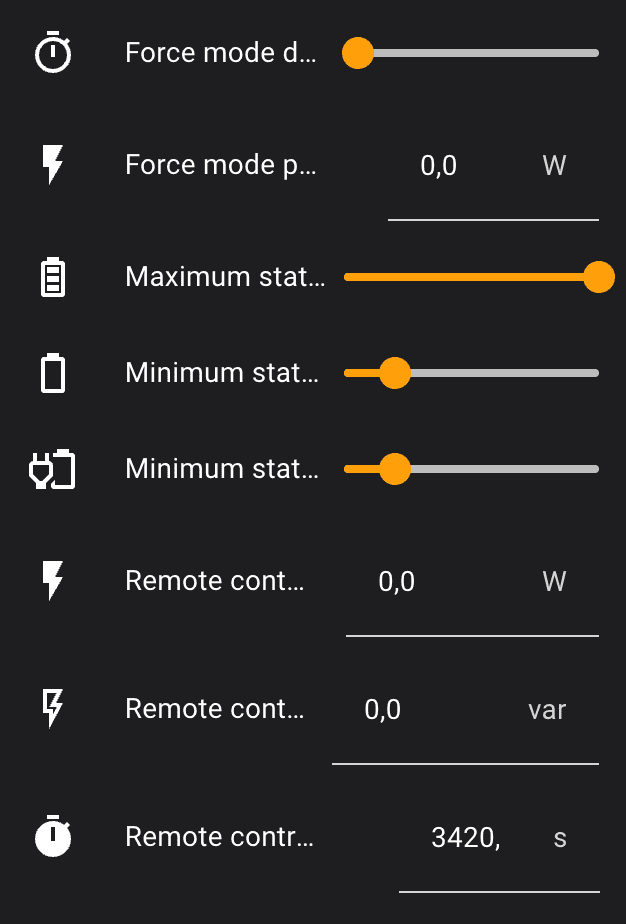Click the Force mode d… slider handle
Screen dimensions: 626x924
point(358,53)
